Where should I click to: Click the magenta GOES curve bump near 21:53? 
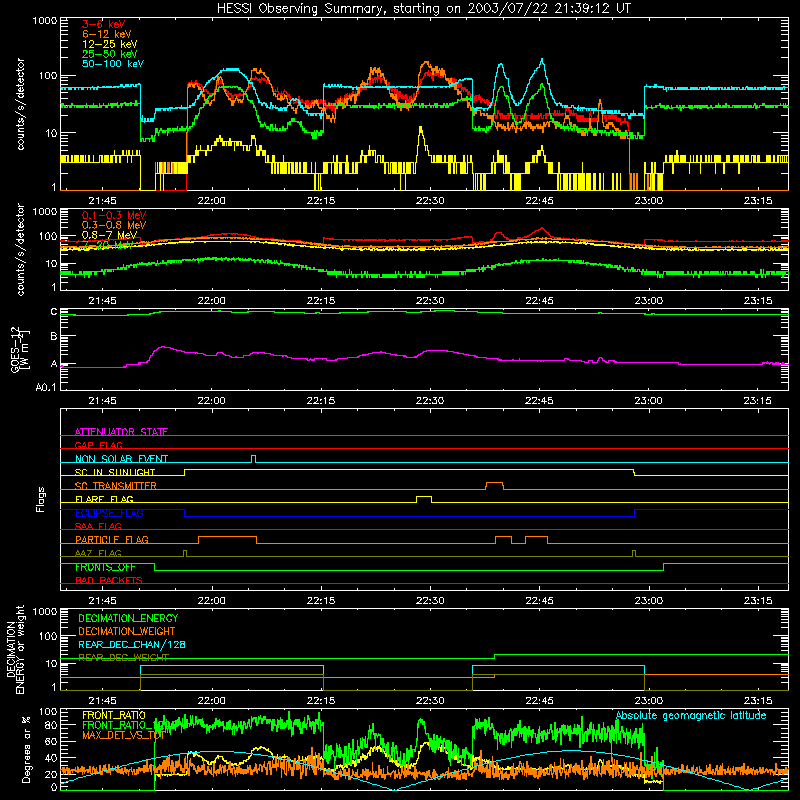pos(162,347)
